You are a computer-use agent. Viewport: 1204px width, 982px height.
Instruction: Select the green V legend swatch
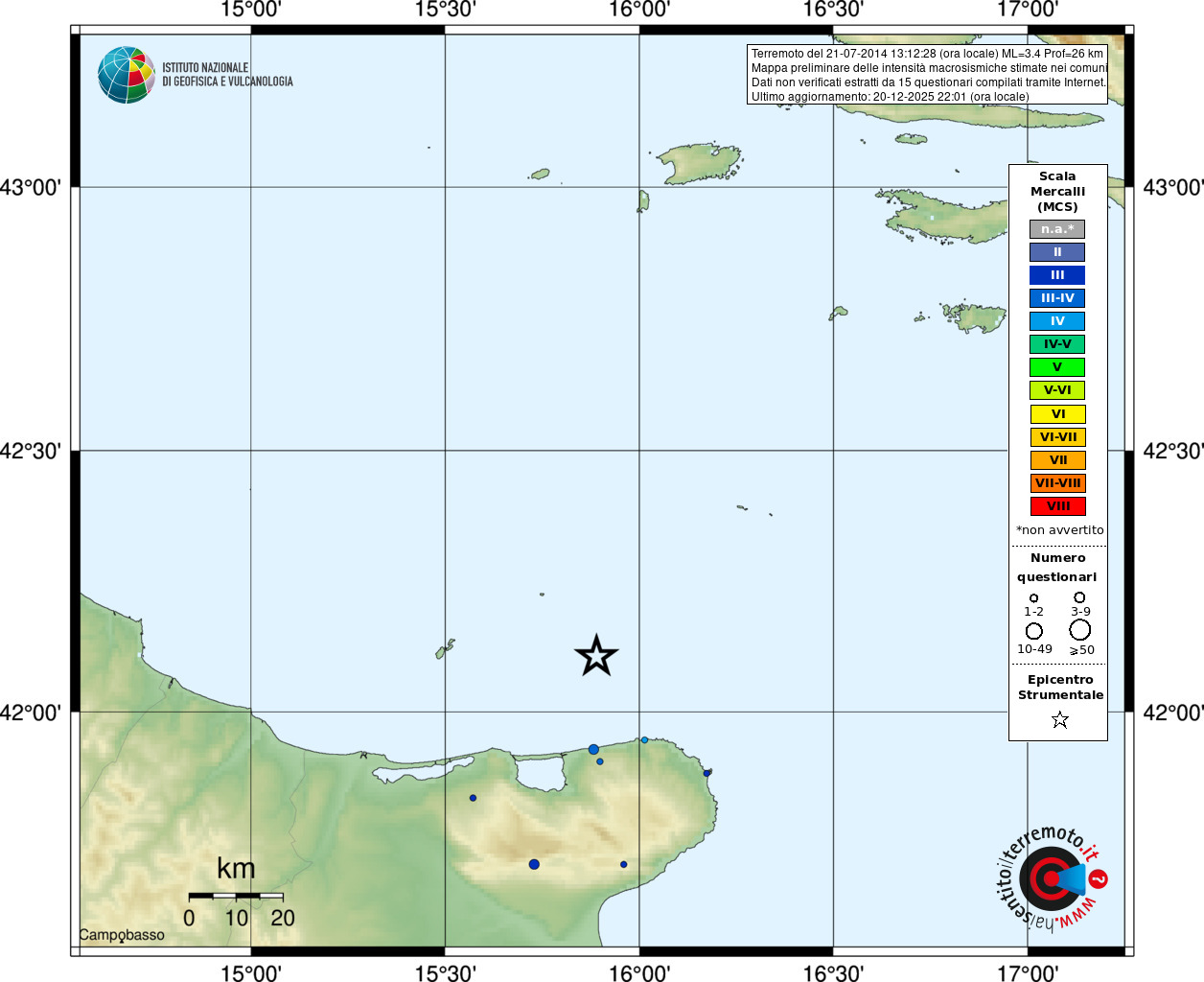[1057, 367]
